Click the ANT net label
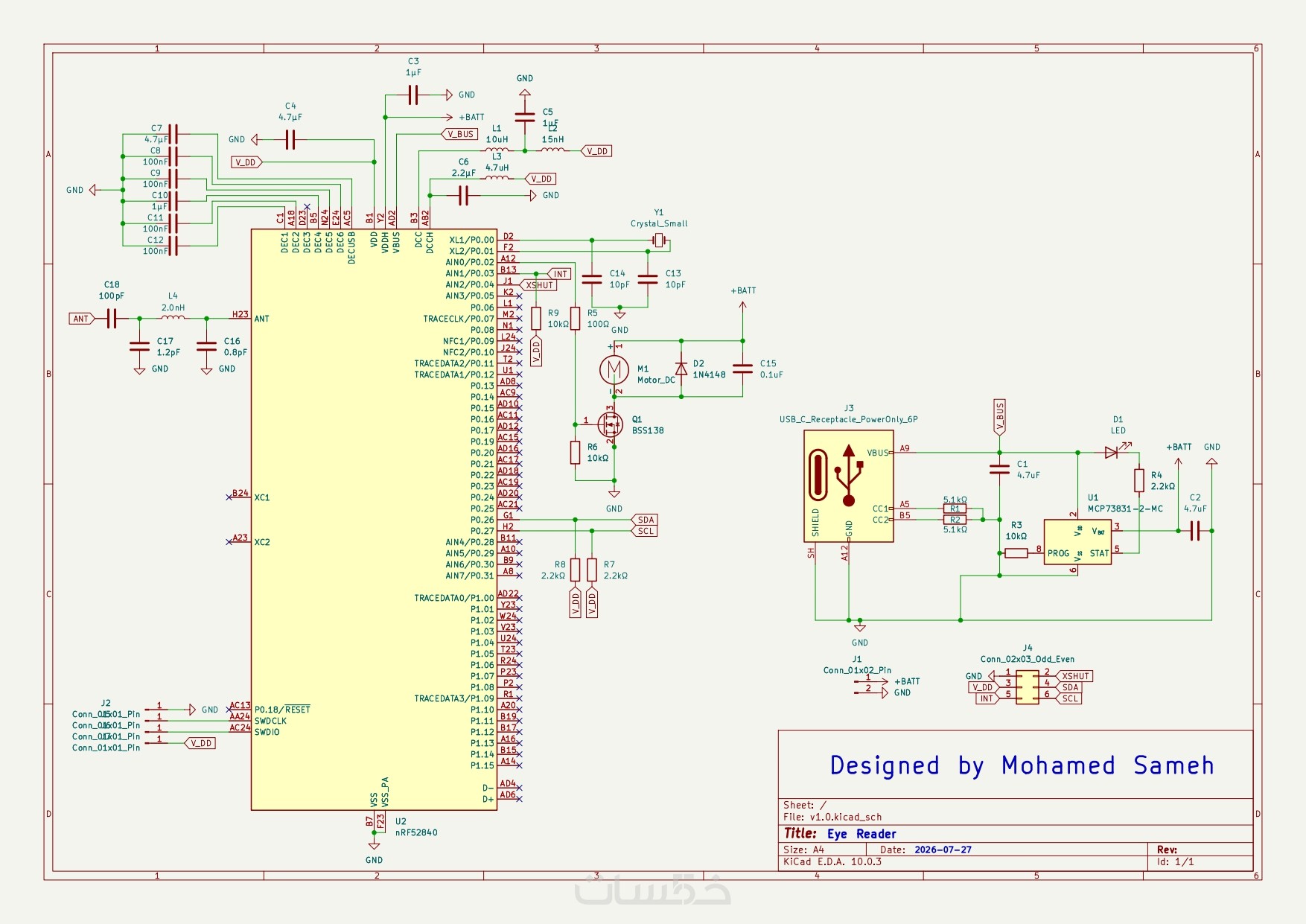This screenshot has height=924, width=1306. 82,319
